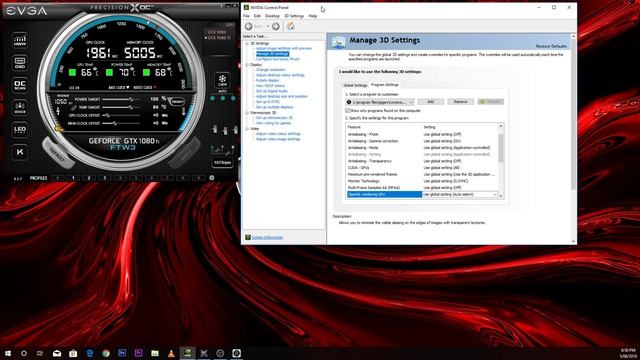Open the OpenGL rendering GPU setting dropdown

[460, 194]
